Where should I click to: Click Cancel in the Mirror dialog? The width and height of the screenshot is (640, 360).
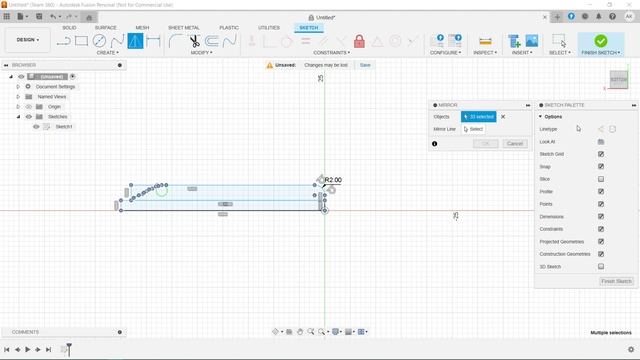pos(514,144)
